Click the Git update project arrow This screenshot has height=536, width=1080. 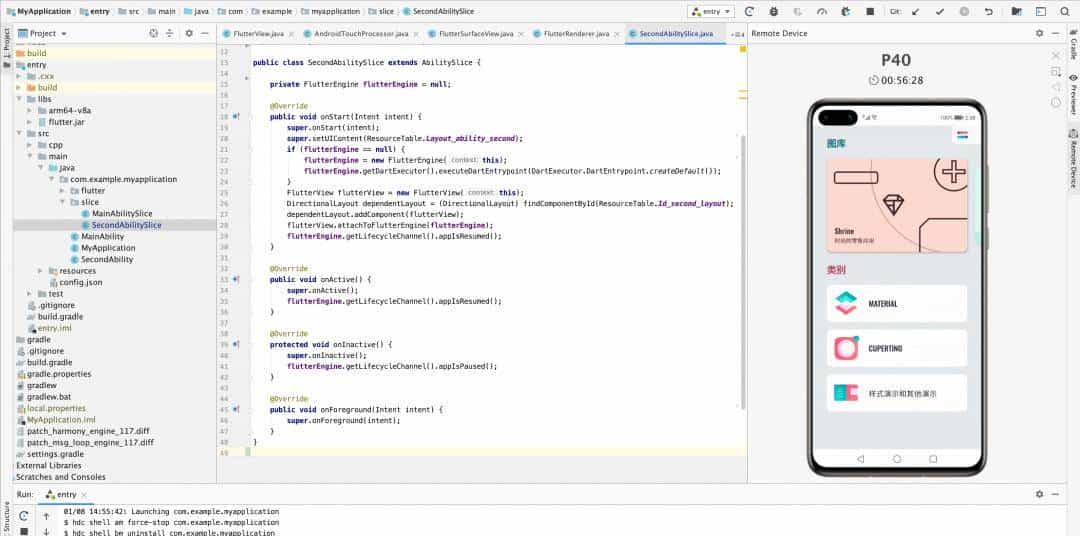click(917, 11)
